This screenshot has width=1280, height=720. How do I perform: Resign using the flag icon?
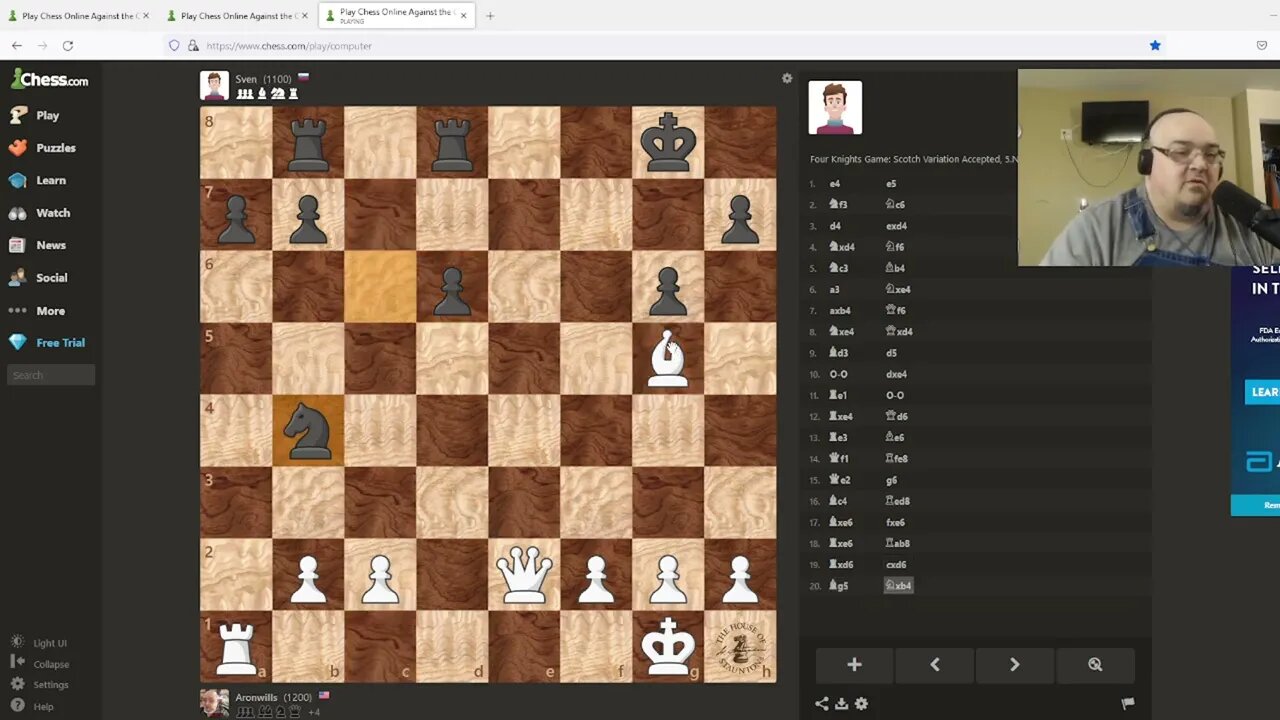pos(1128,704)
